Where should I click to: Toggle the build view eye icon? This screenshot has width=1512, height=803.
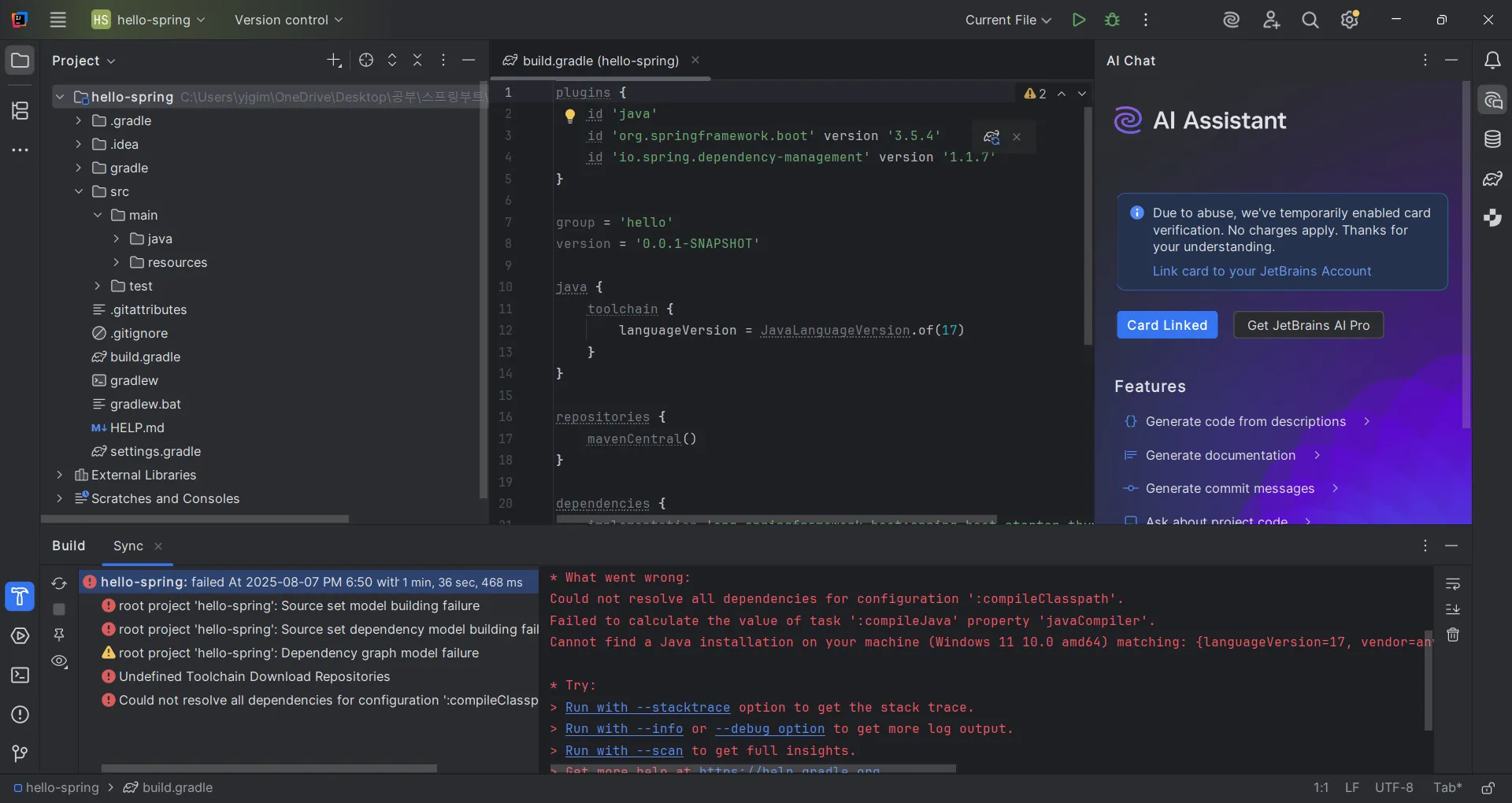click(x=59, y=661)
